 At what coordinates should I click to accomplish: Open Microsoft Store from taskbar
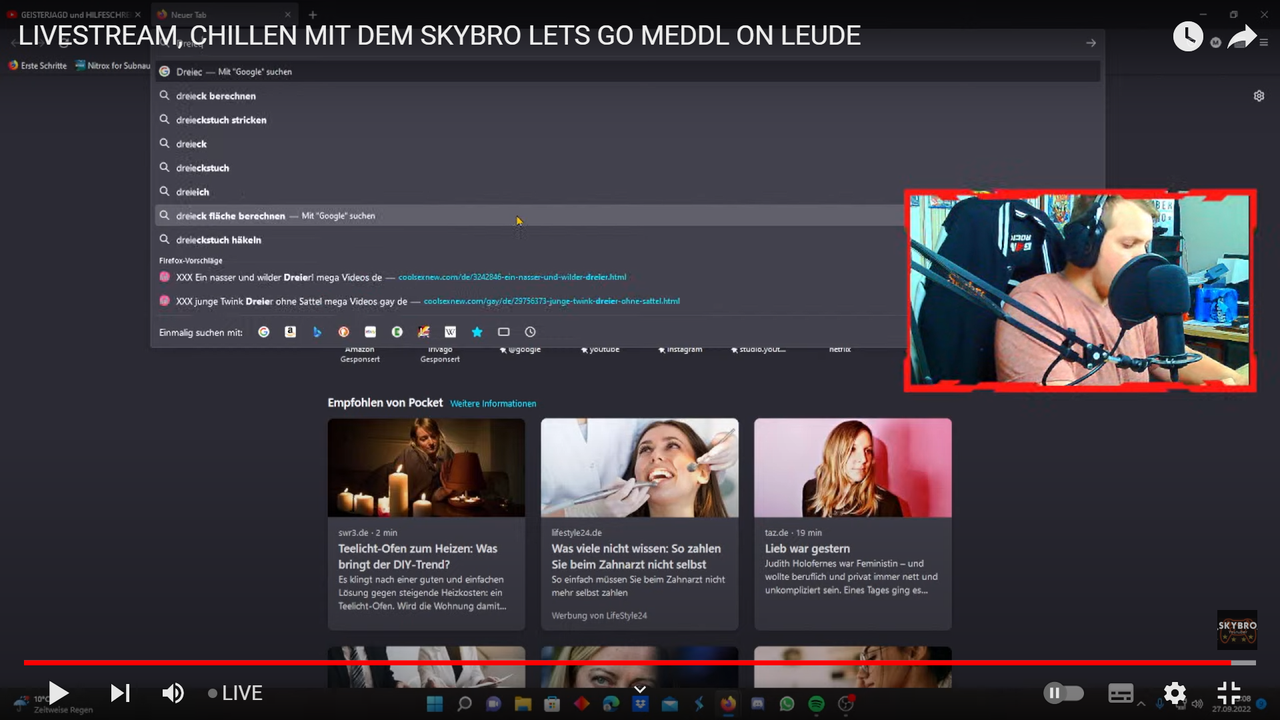[552, 705]
